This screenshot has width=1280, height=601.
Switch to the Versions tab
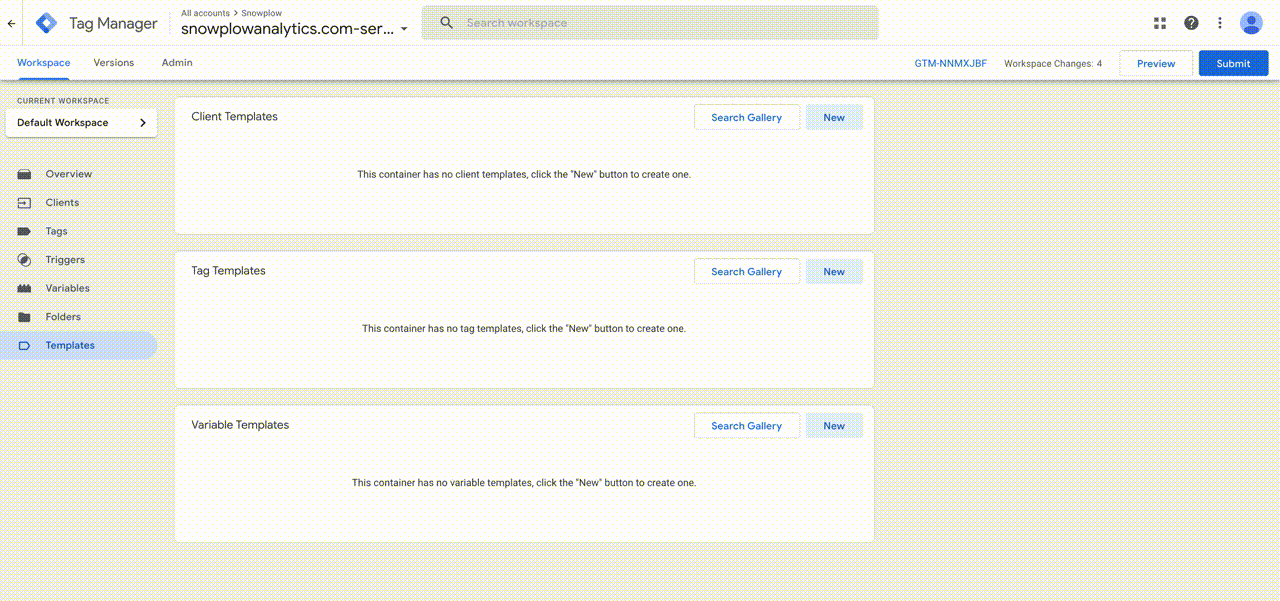click(113, 62)
